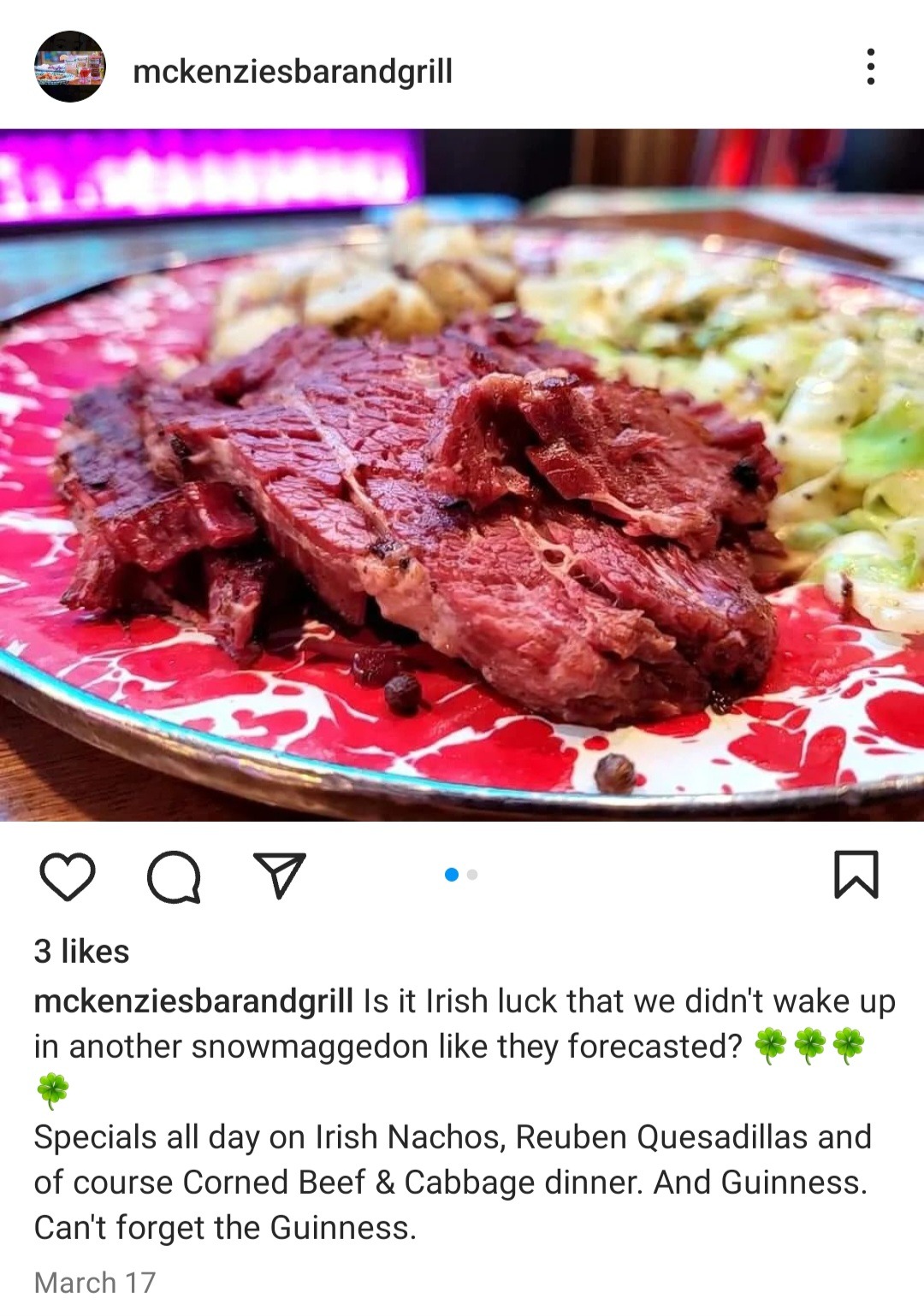Tap the lone shamrock emoji on its own line
This screenshot has height=1316, width=924.
click(52, 1091)
